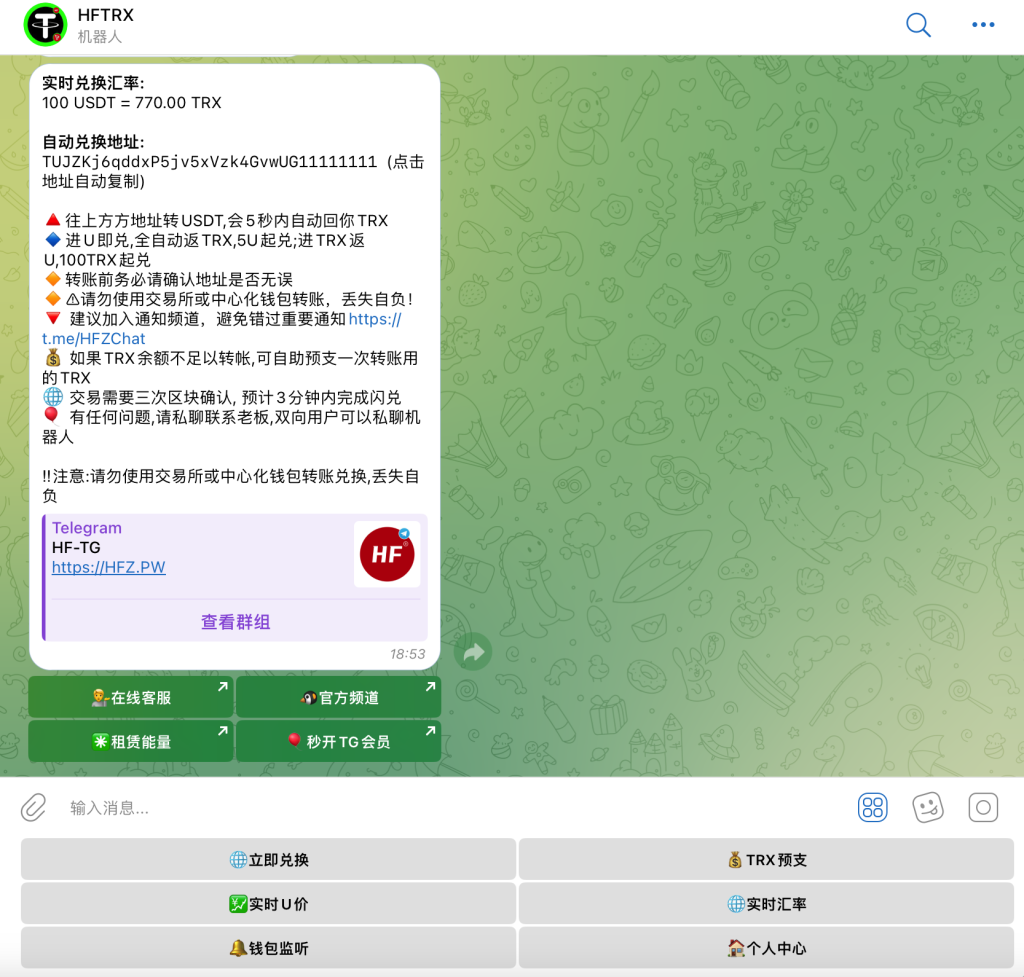Open the bot commands keyboard grid icon
The width and height of the screenshot is (1024, 977).
(x=872, y=807)
